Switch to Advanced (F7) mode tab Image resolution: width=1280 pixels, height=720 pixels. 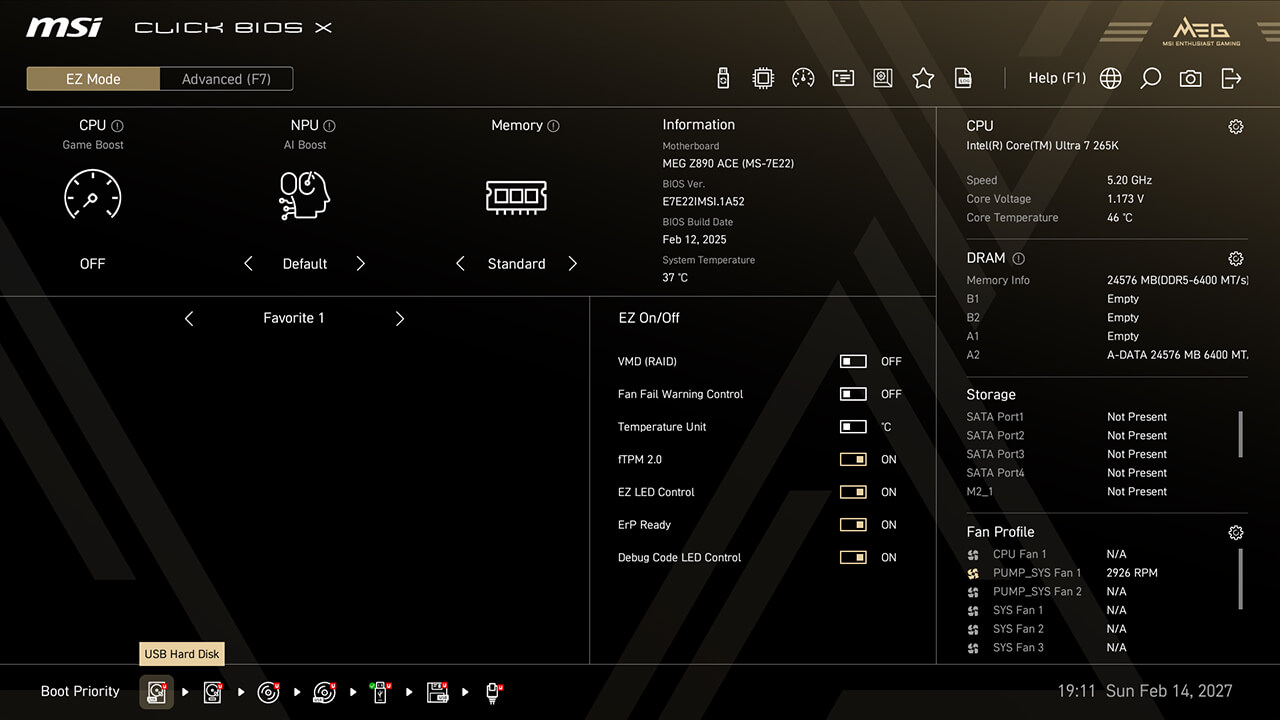pos(226,79)
